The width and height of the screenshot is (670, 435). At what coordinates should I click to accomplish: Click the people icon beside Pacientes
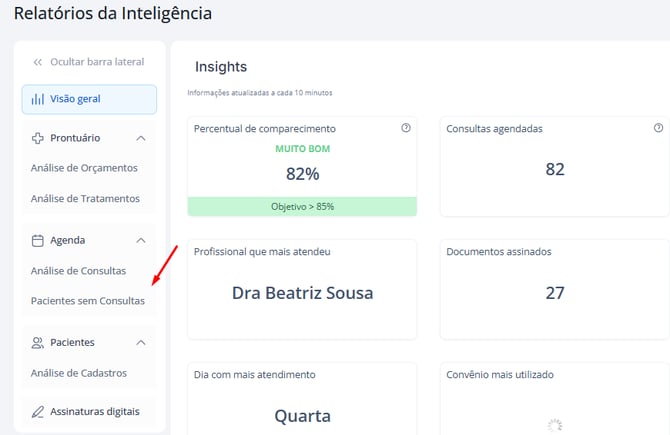(x=38, y=342)
